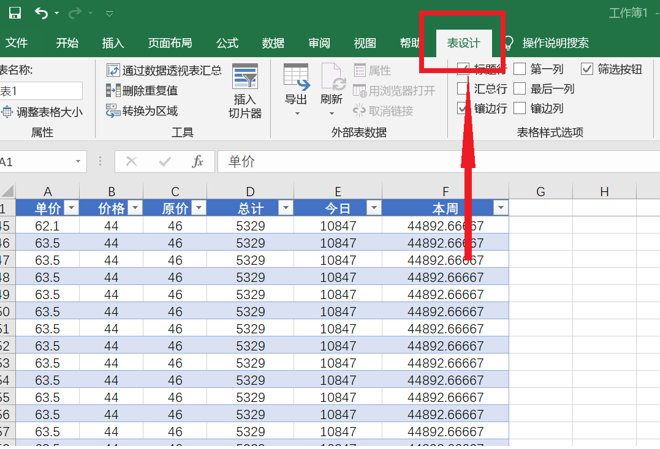Open the 本周 column filter dropdown
The width and height of the screenshot is (660, 449).
click(x=501, y=208)
